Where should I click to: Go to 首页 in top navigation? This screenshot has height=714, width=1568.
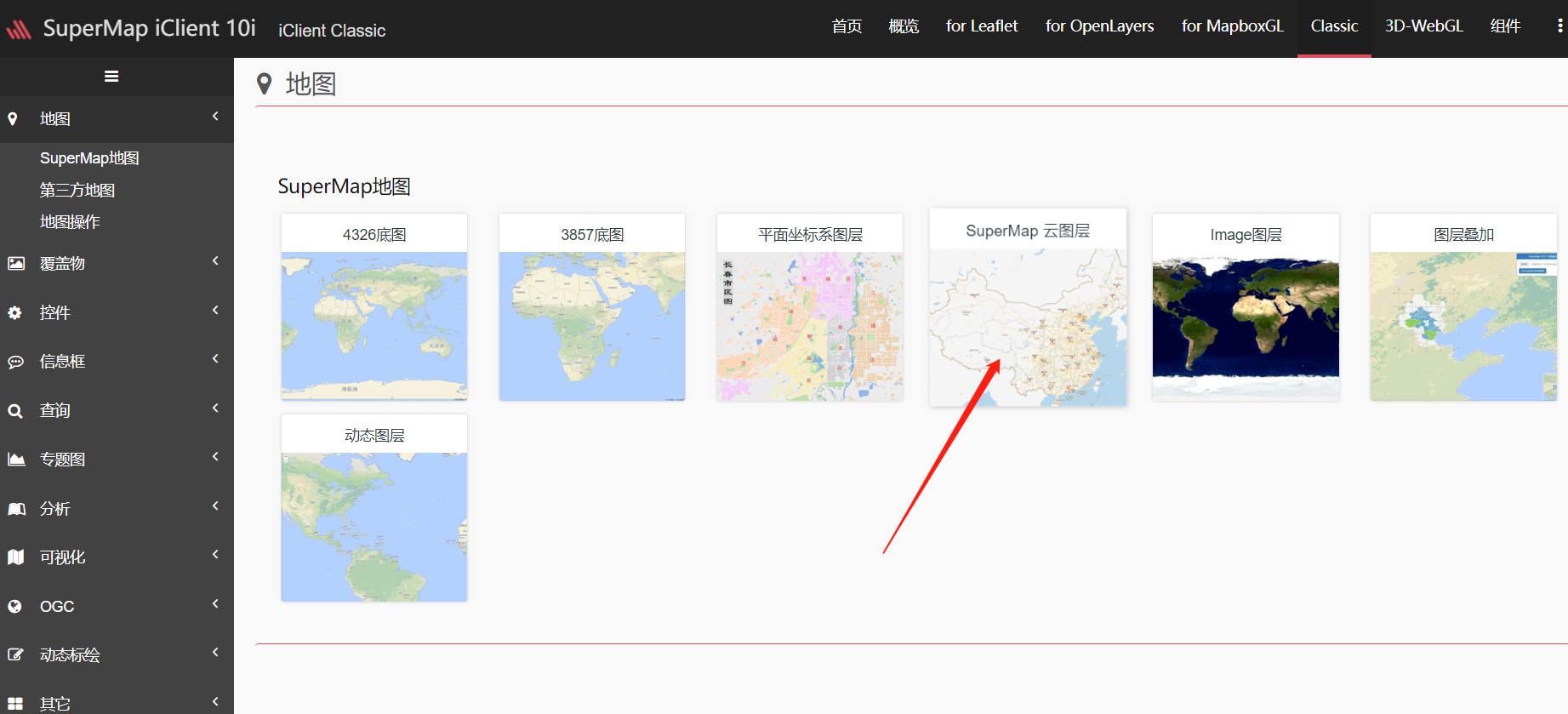point(847,26)
